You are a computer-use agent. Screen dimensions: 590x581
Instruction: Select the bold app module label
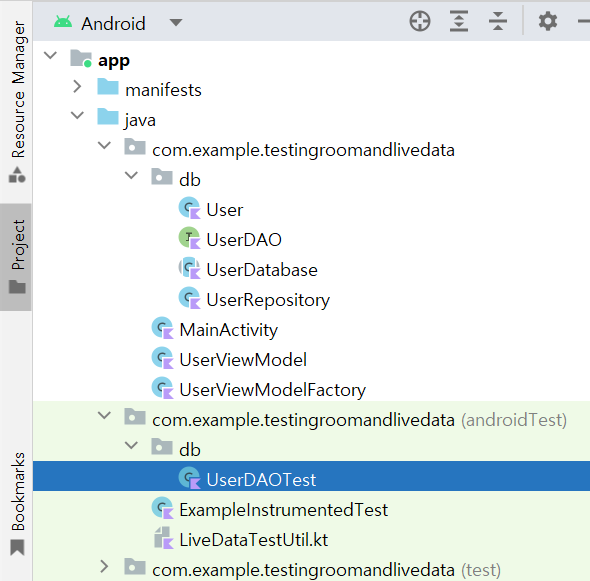pos(114,61)
